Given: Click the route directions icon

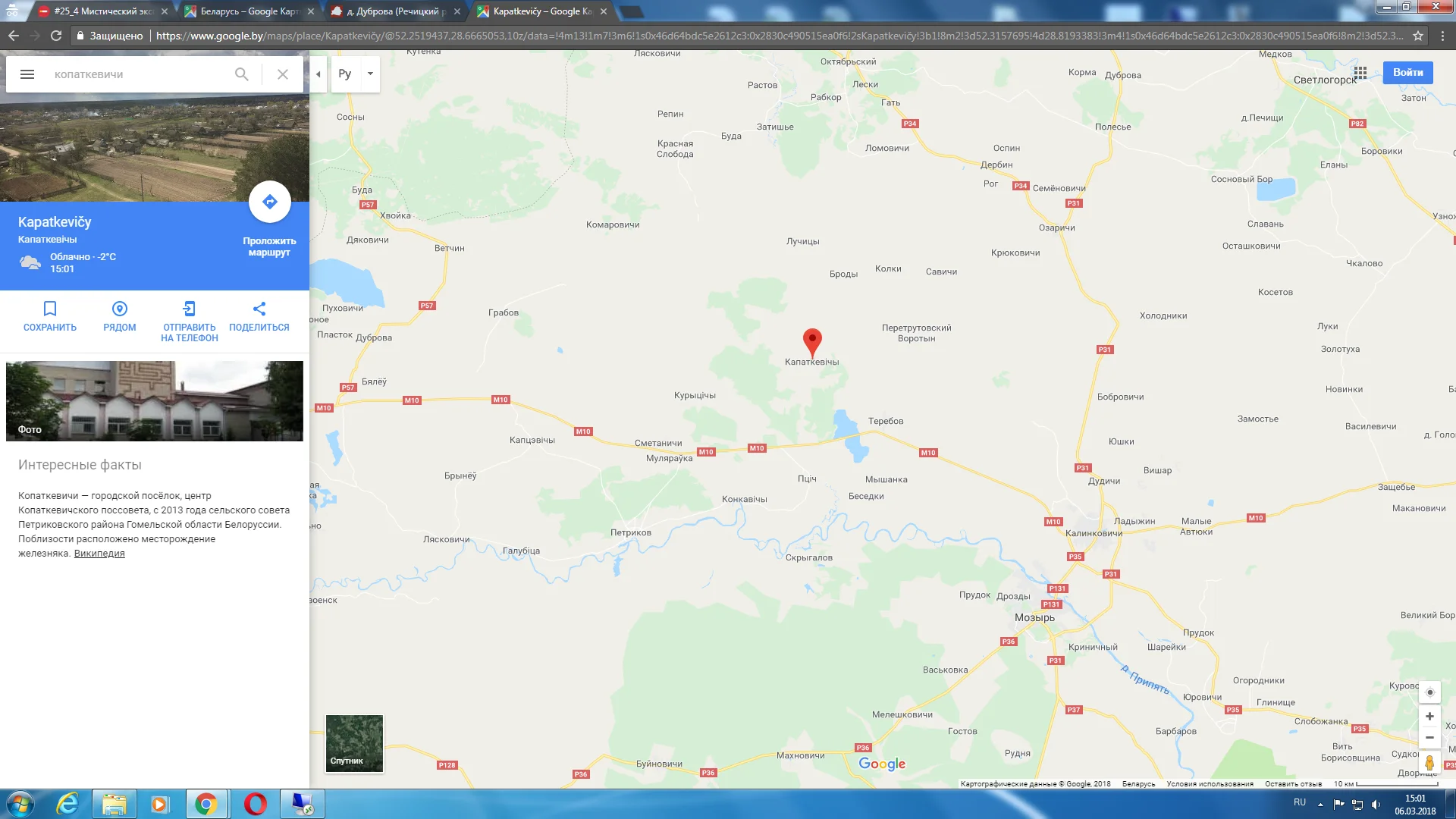Looking at the screenshot, I should [x=270, y=202].
